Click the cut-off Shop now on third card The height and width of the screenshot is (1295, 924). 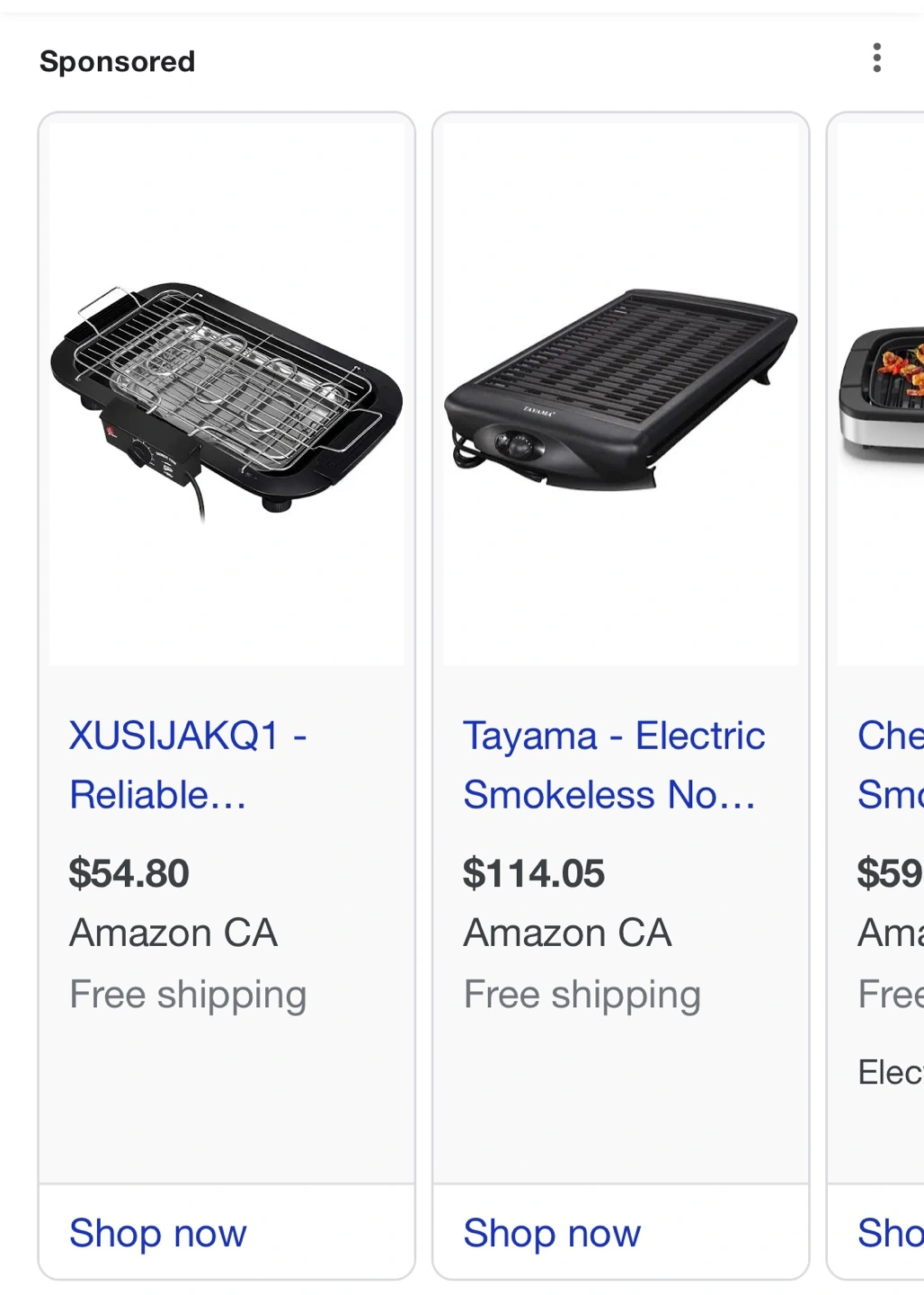pos(891,1233)
